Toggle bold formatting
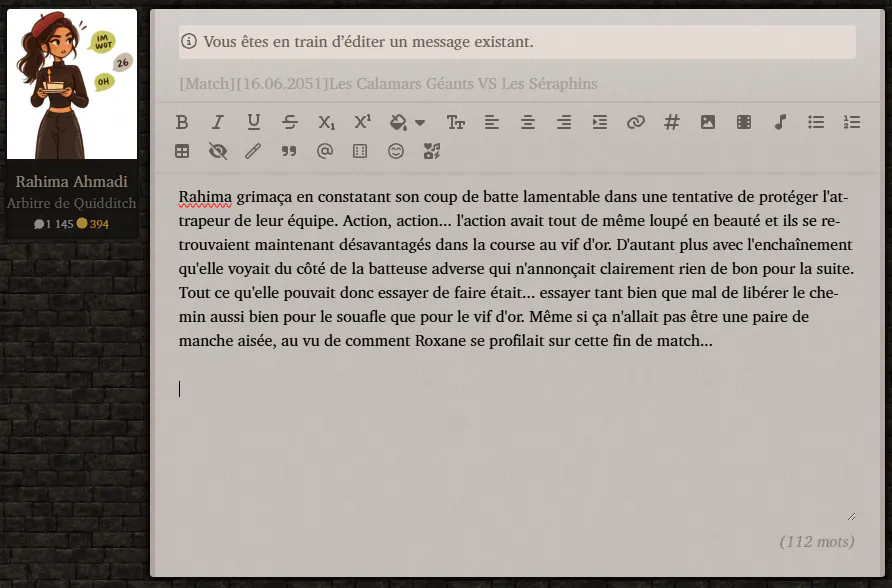The width and height of the screenshot is (892, 588). (182, 122)
